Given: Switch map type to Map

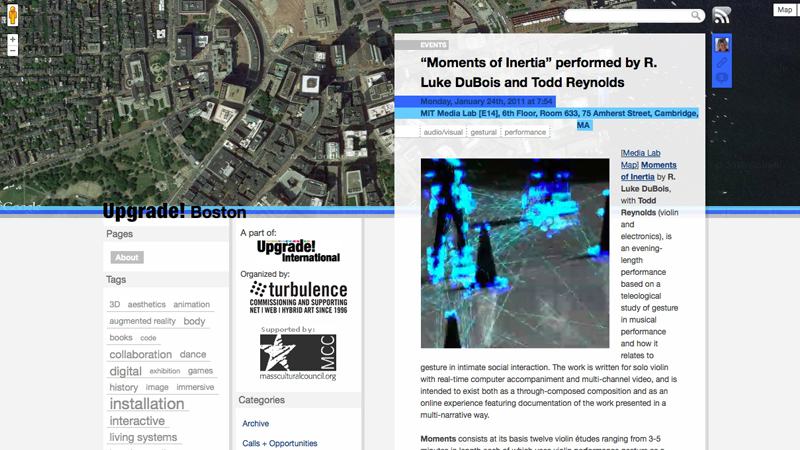Looking at the screenshot, I should (785, 10).
